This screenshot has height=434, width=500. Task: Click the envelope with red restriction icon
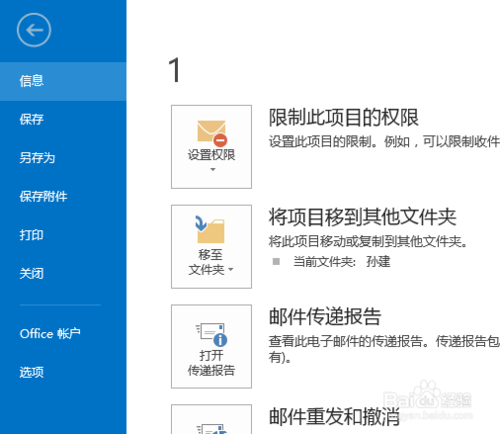click(212, 133)
